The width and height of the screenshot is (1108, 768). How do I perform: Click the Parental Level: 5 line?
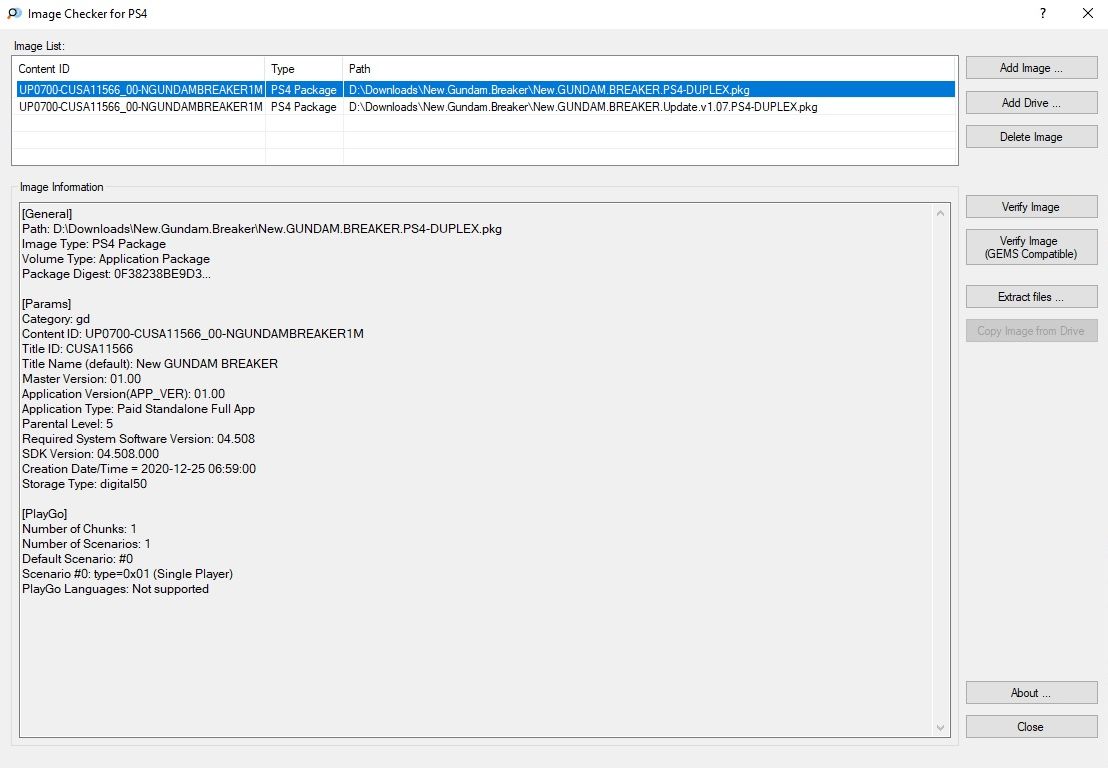(67, 423)
